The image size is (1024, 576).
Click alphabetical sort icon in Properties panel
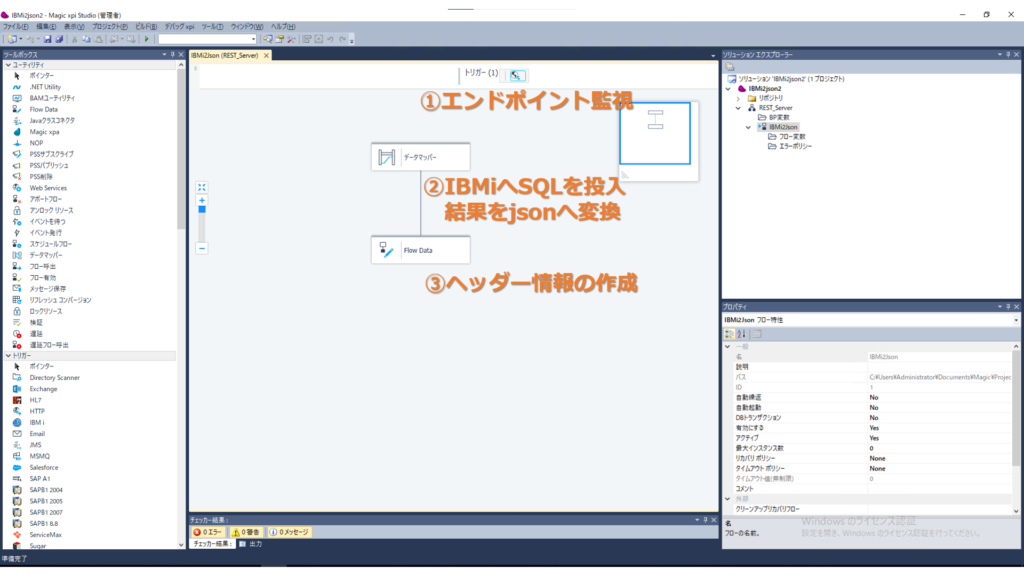pos(741,334)
